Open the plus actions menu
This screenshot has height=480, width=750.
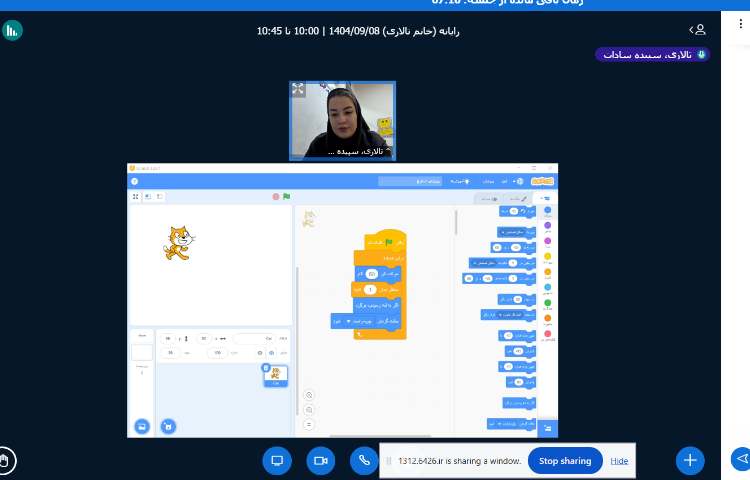(x=689, y=460)
